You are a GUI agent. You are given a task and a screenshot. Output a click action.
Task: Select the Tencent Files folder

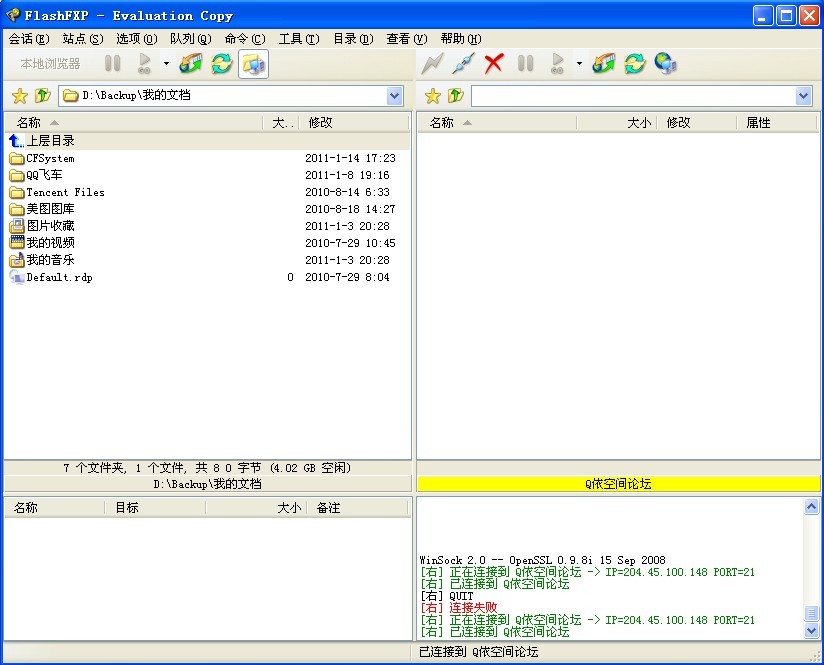(x=208, y=192)
